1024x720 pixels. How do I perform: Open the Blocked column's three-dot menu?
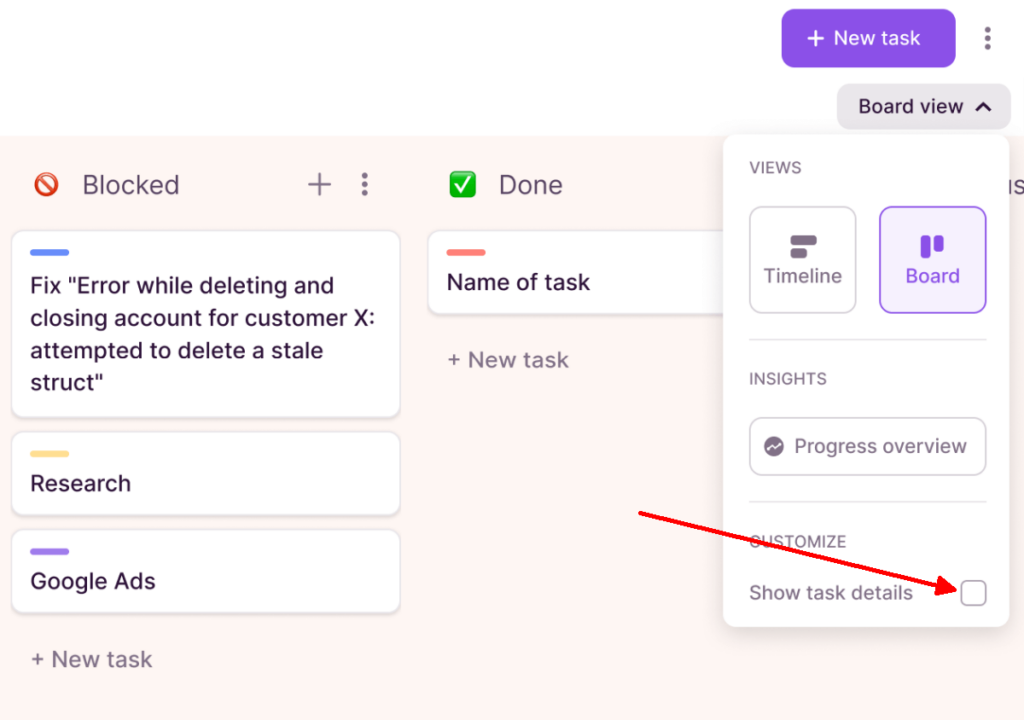365,184
